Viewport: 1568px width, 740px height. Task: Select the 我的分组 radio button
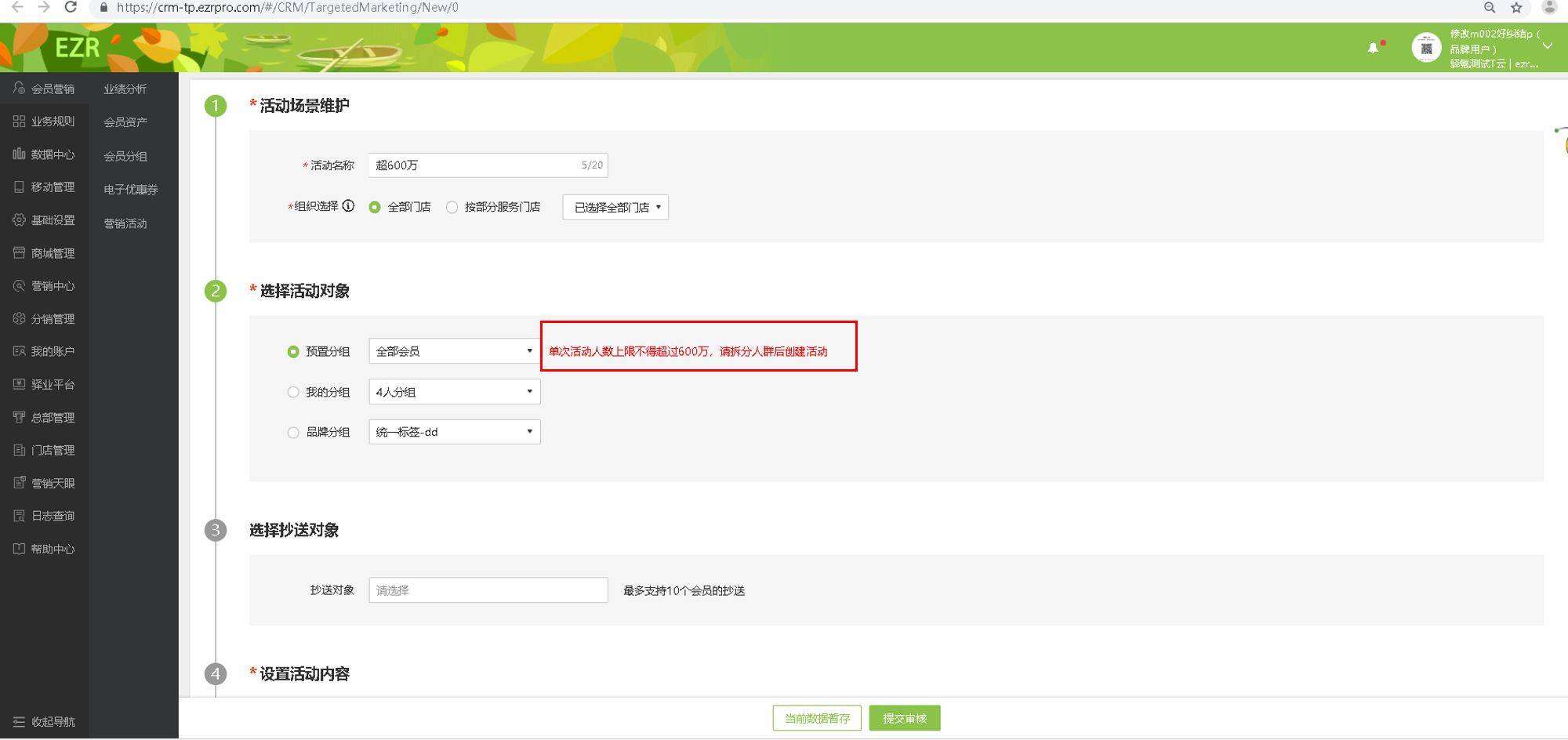(293, 392)
